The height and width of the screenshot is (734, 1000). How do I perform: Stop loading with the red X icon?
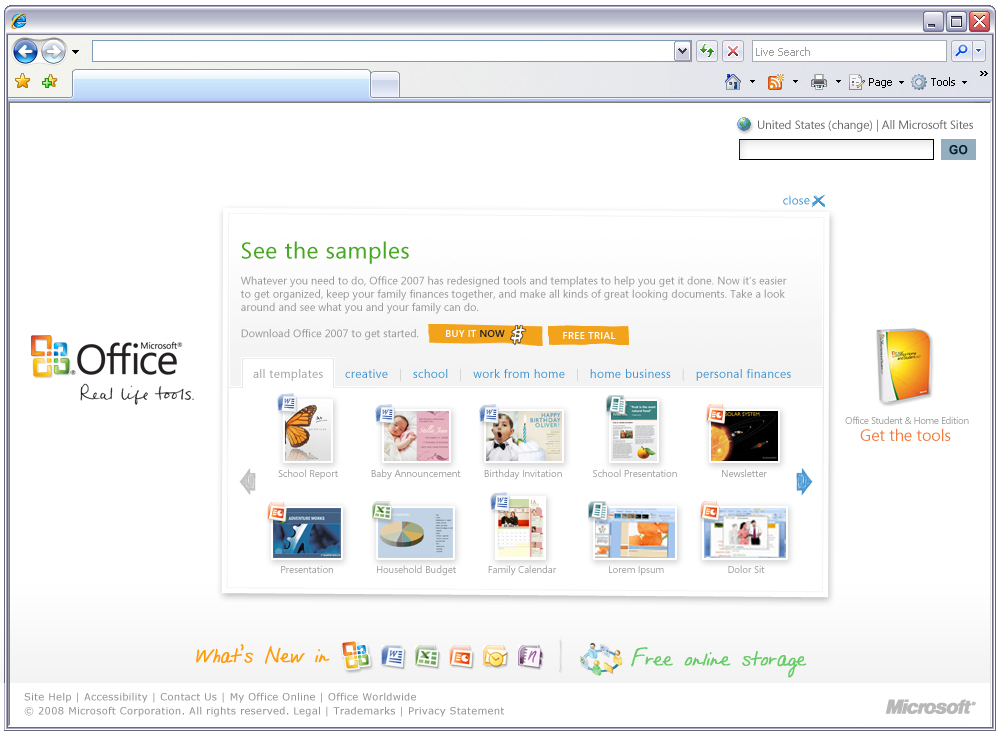[733, 51]
